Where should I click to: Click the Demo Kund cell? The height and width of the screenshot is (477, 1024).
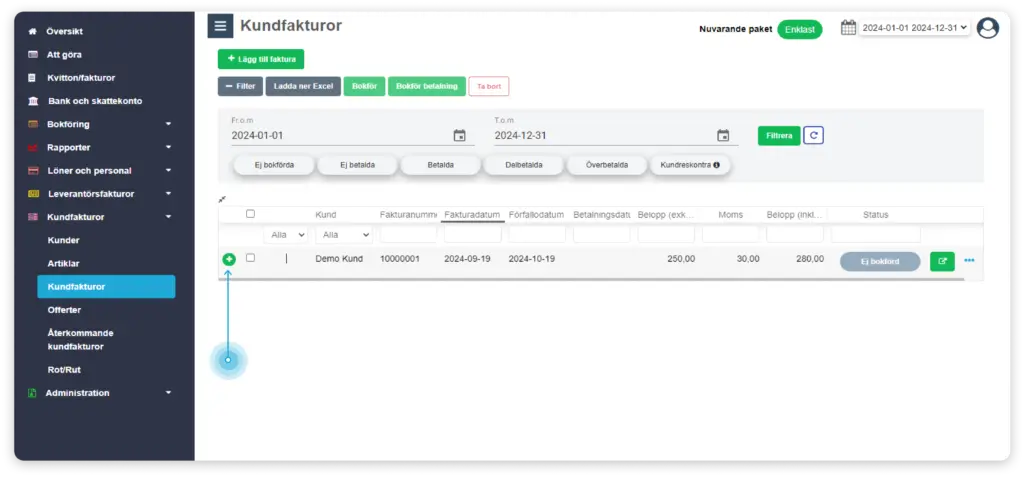339,259
